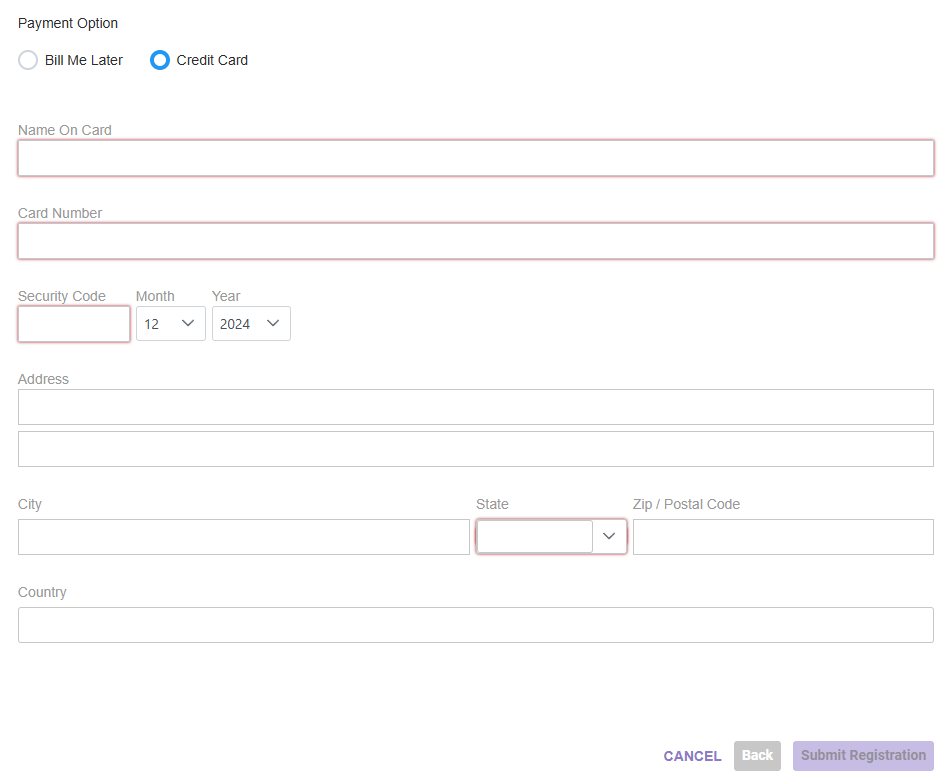Click the Bill Me Later label text
This screenshot has height=781, width=952.
84,60
